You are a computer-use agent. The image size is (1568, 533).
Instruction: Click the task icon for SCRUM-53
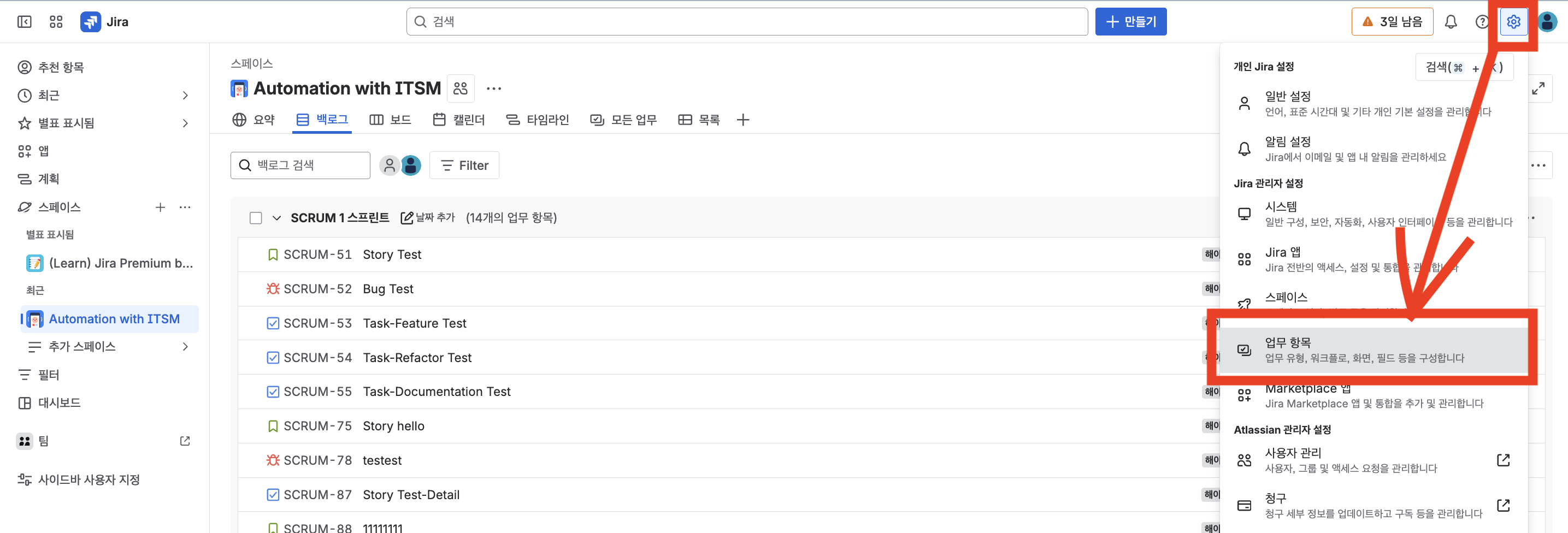pyautogui.click(x=273, y=323)
